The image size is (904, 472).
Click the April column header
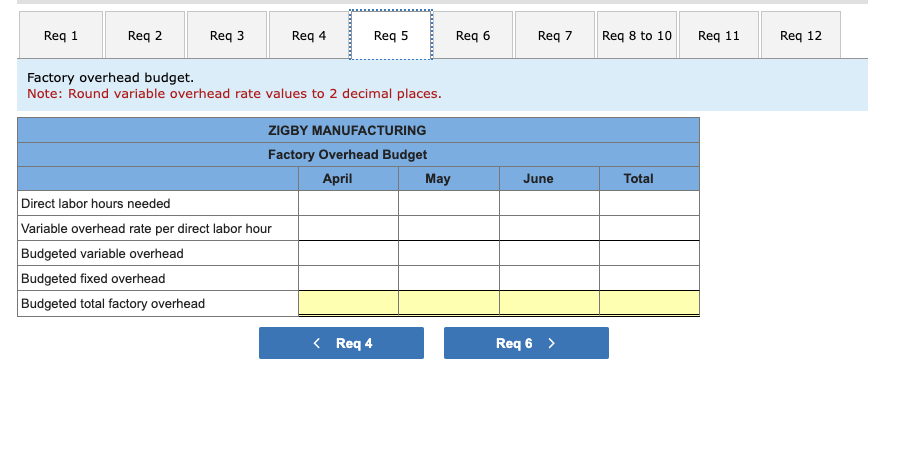[348, 179]
